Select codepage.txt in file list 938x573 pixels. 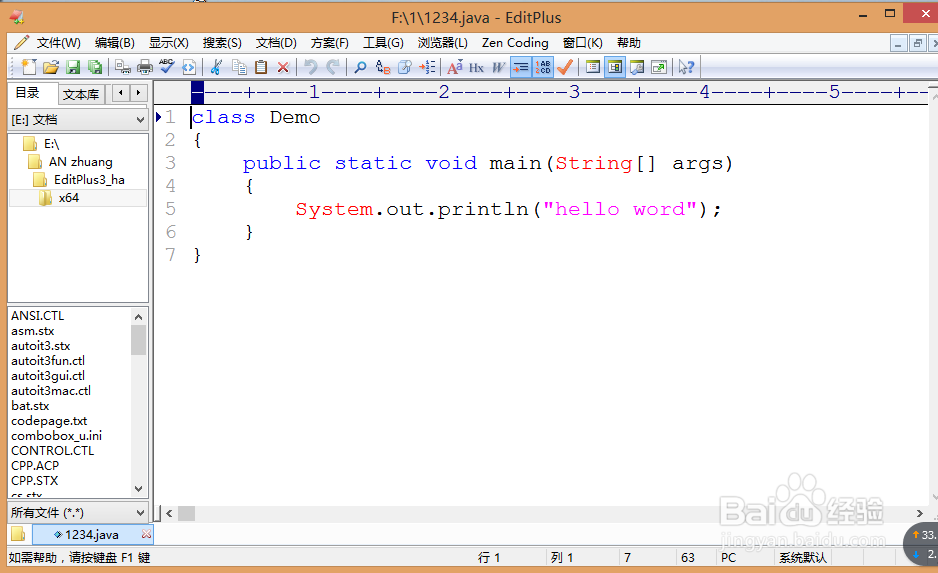(49, 420)
